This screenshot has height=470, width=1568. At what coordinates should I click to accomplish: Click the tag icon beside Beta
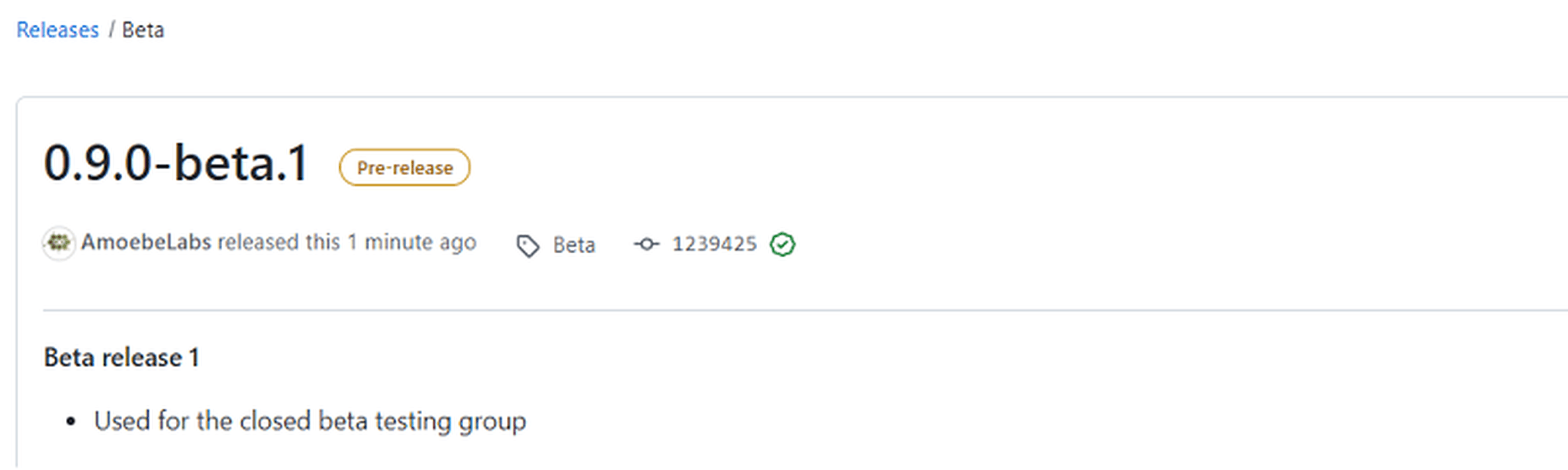pos(528,246)
